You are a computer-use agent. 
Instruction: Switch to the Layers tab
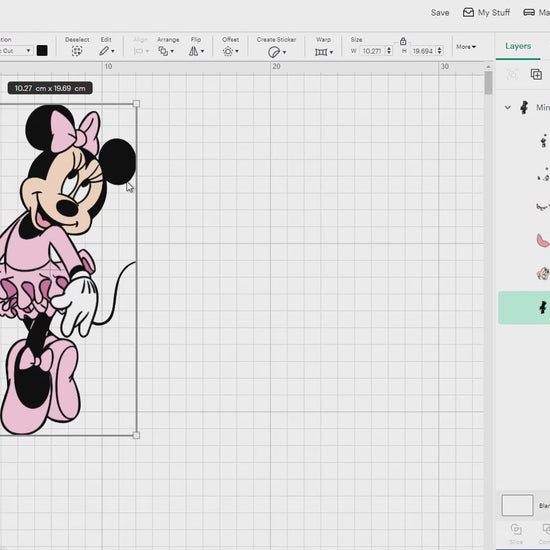point(518,46)
